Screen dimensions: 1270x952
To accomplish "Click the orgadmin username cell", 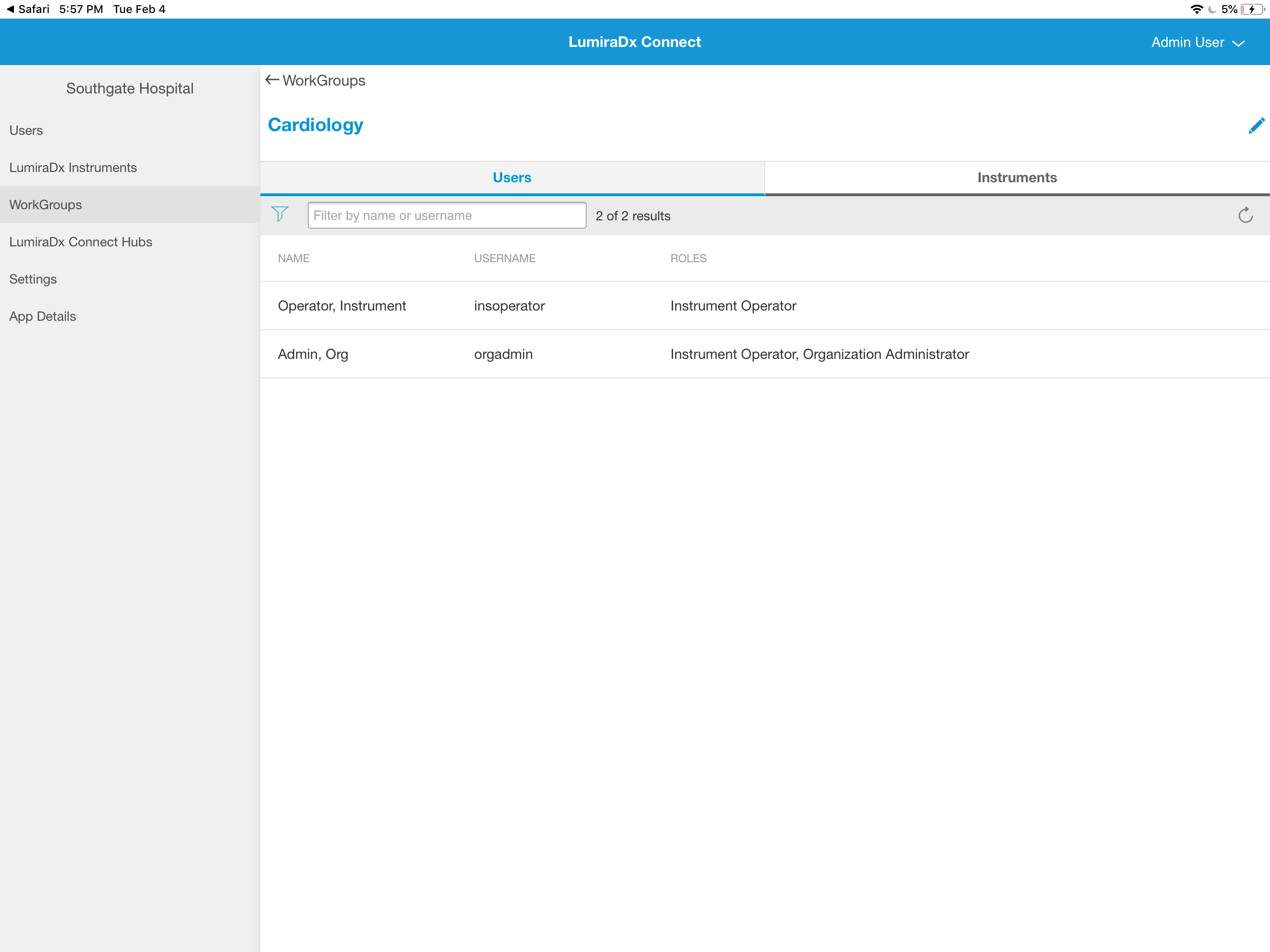I will click(503, 354).
